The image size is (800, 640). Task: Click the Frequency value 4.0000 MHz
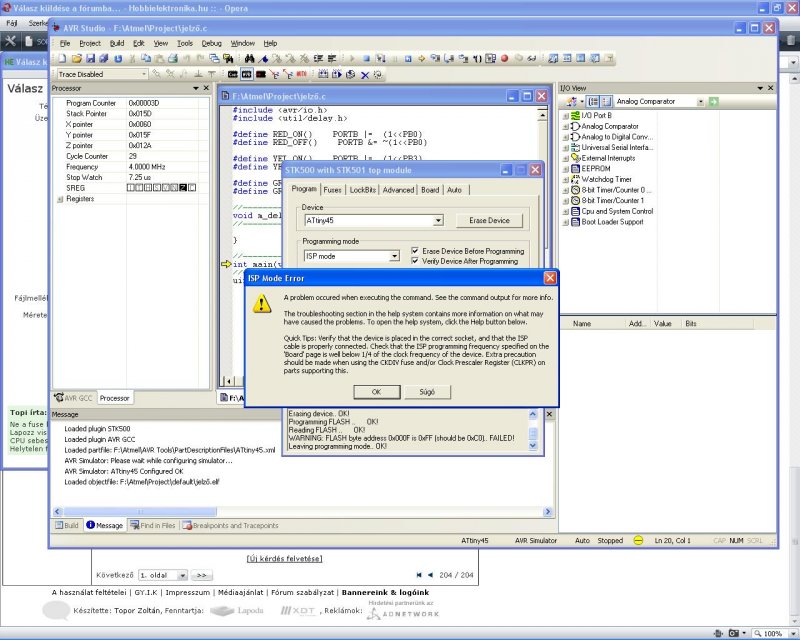147,167
